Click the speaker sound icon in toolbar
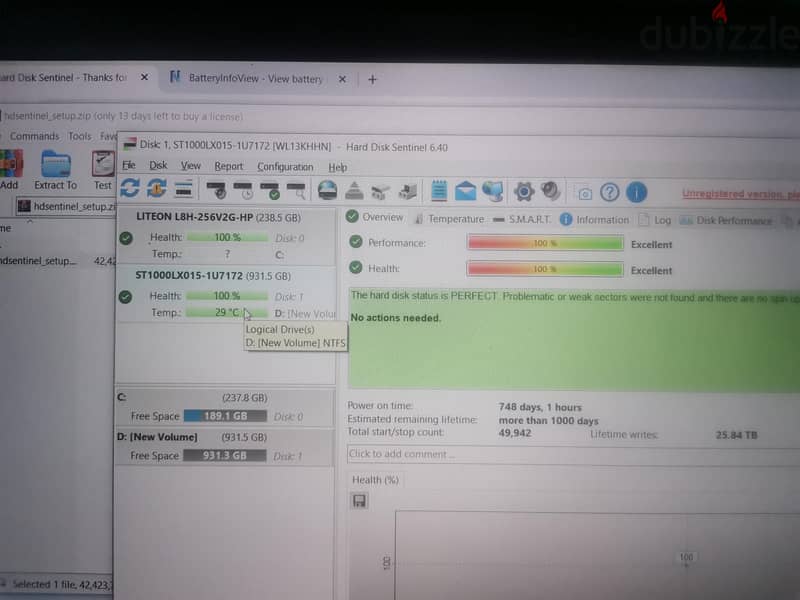 tap(551, 191)
